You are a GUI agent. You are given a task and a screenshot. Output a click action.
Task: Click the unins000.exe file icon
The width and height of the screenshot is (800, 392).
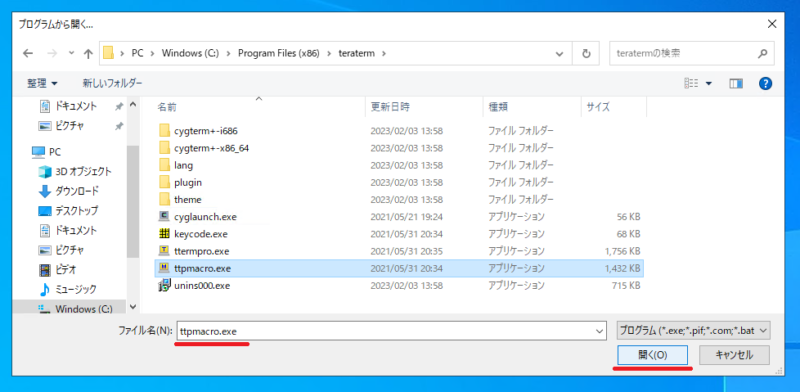[164, 285]
